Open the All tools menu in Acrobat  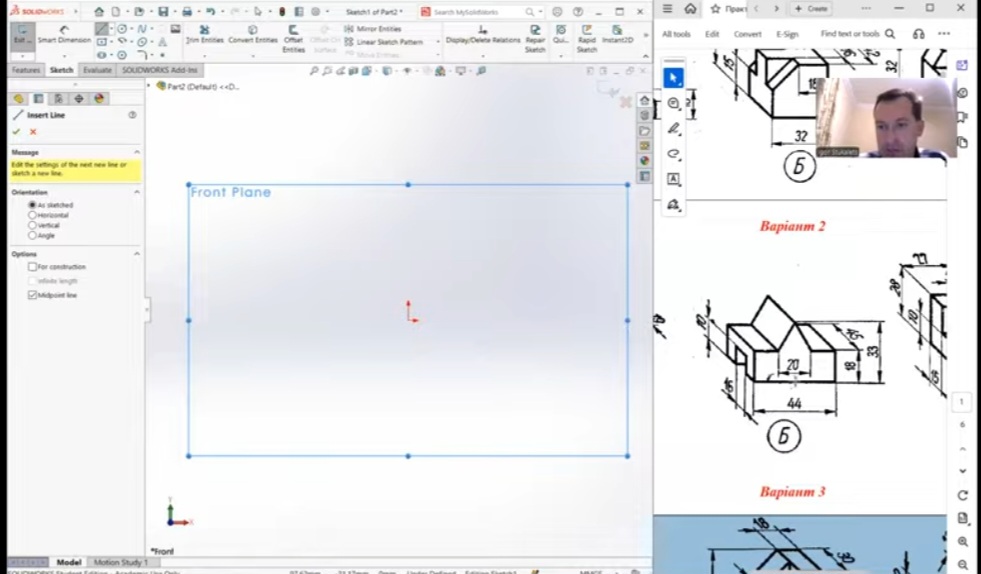[676, 34]
